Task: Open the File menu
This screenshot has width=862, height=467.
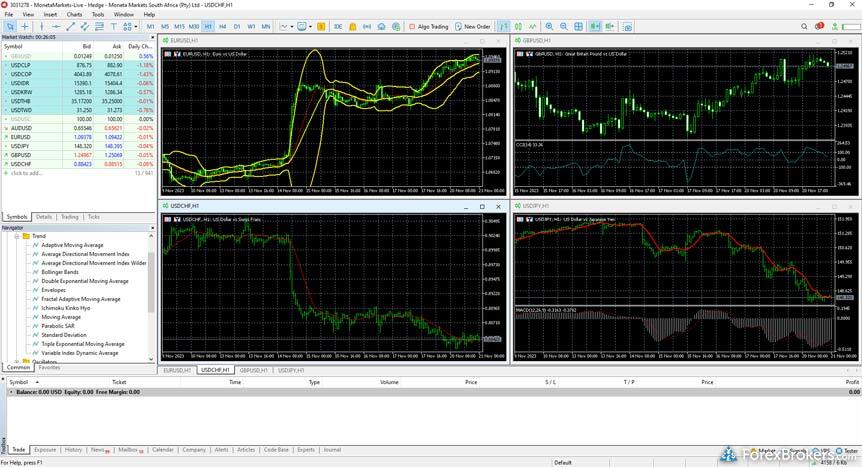Action: [x=9, y=14]
